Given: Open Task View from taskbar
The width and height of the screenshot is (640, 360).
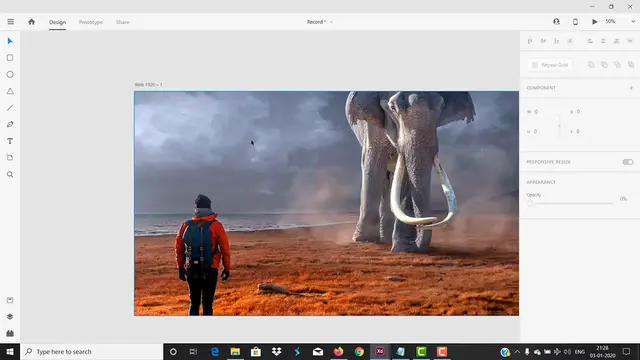Looking at the screenshot, I should [x=193, y=351].
